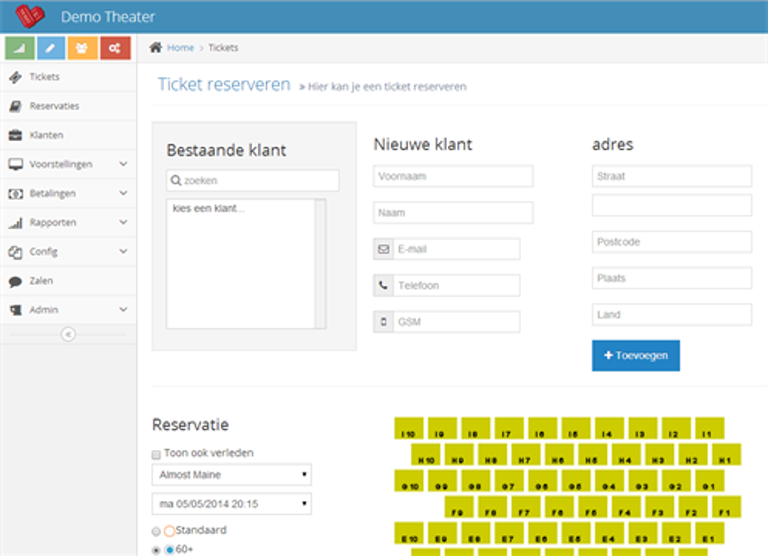Select the Standaard radio option
Image resolution: width=768 pixels, height=556 pixels.
point(156,531)
